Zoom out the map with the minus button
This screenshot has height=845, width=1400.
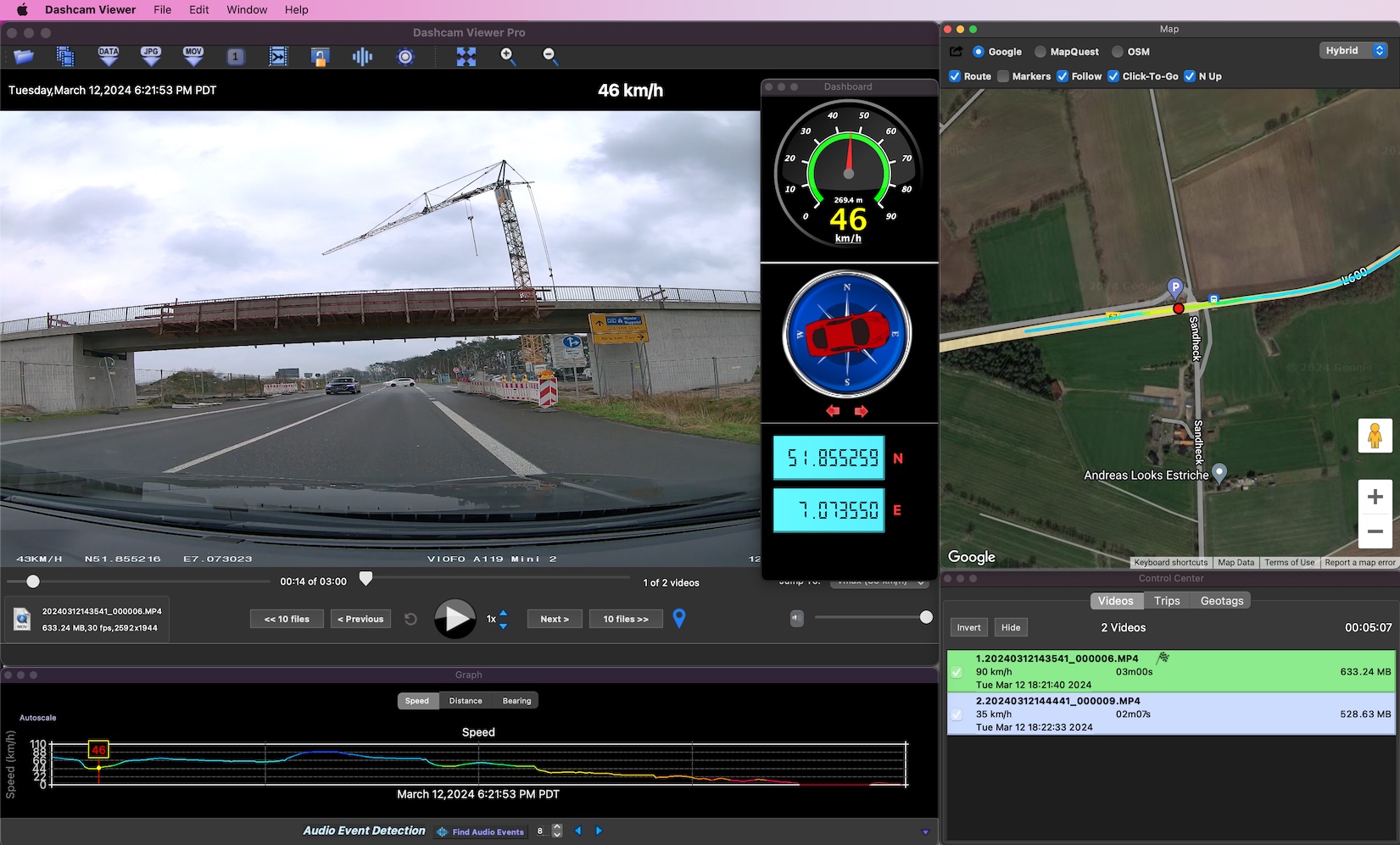(x=1375, y=531)
